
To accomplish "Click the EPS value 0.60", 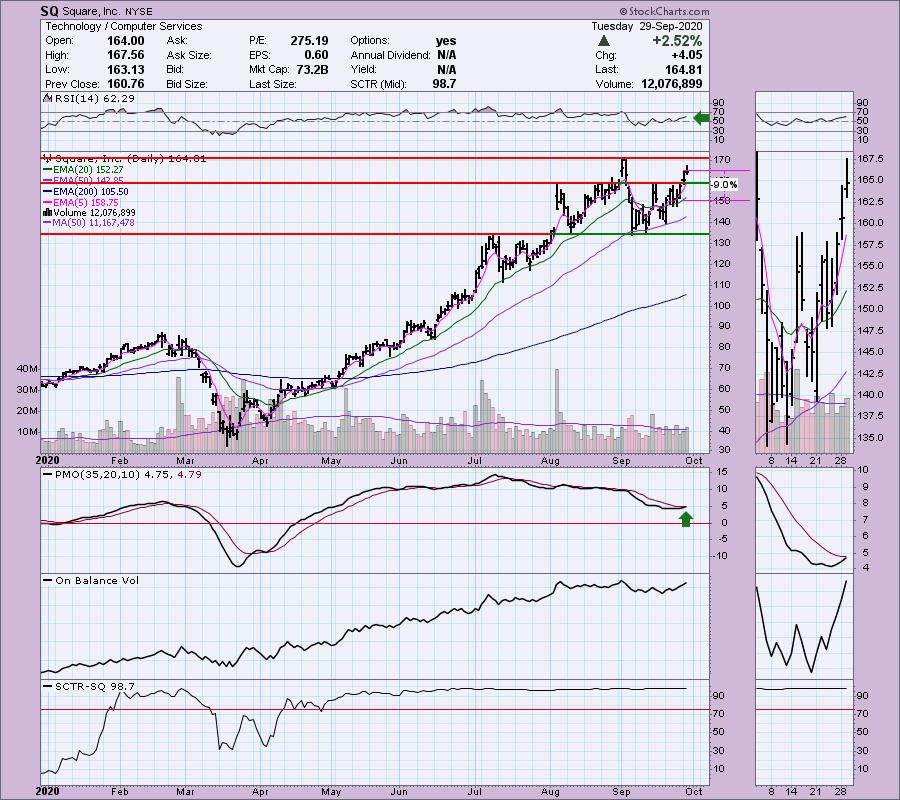I will pos(317,55).
